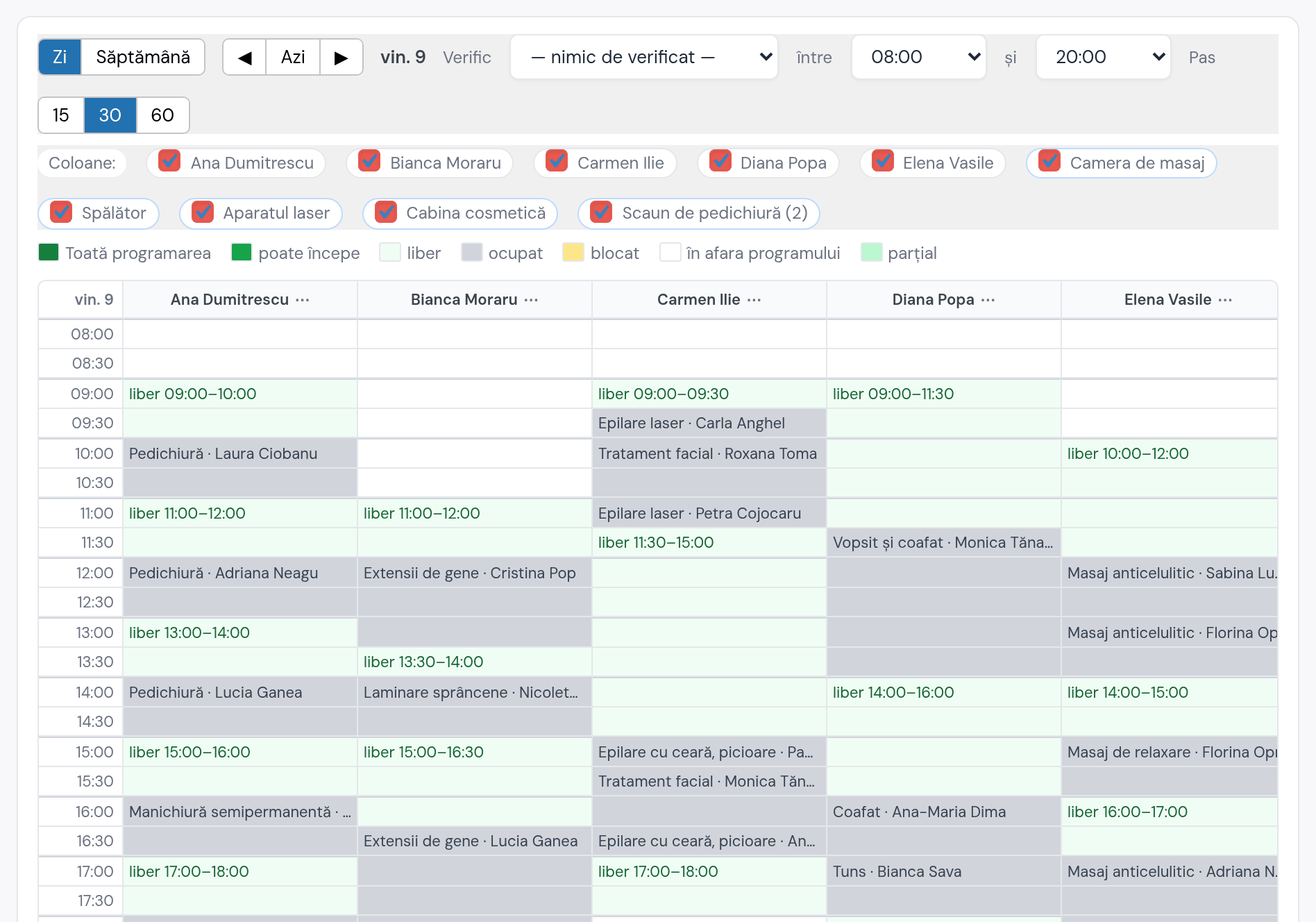Viewport: 1316px width, 922px height.
Task: Open the 08:00 start time dropdown
Action: pyautogui.click(x=919, y=57)
